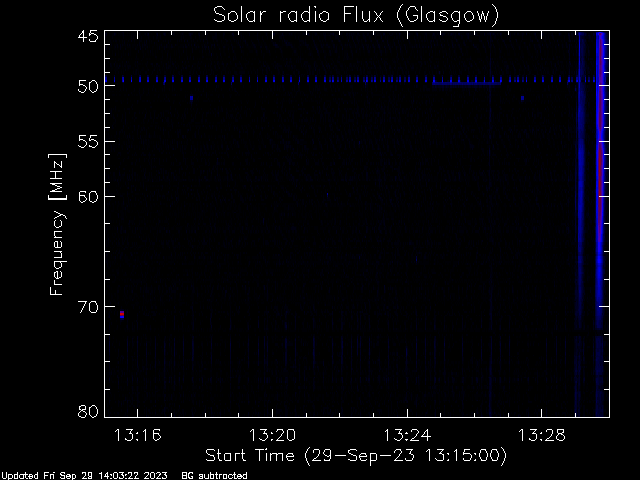Click the '13:24' time tick label

pyautogui.click(x=407, y=435)
